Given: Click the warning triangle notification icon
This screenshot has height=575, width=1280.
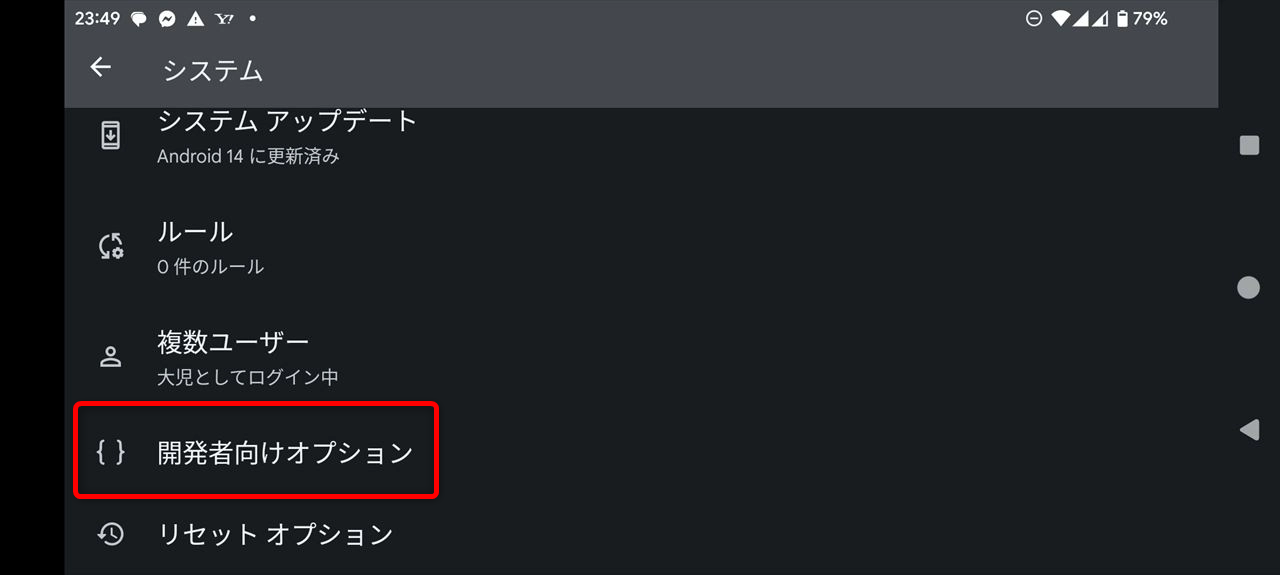Looking at the screenshot, I should pyautogui.click(x=195, y=19).
